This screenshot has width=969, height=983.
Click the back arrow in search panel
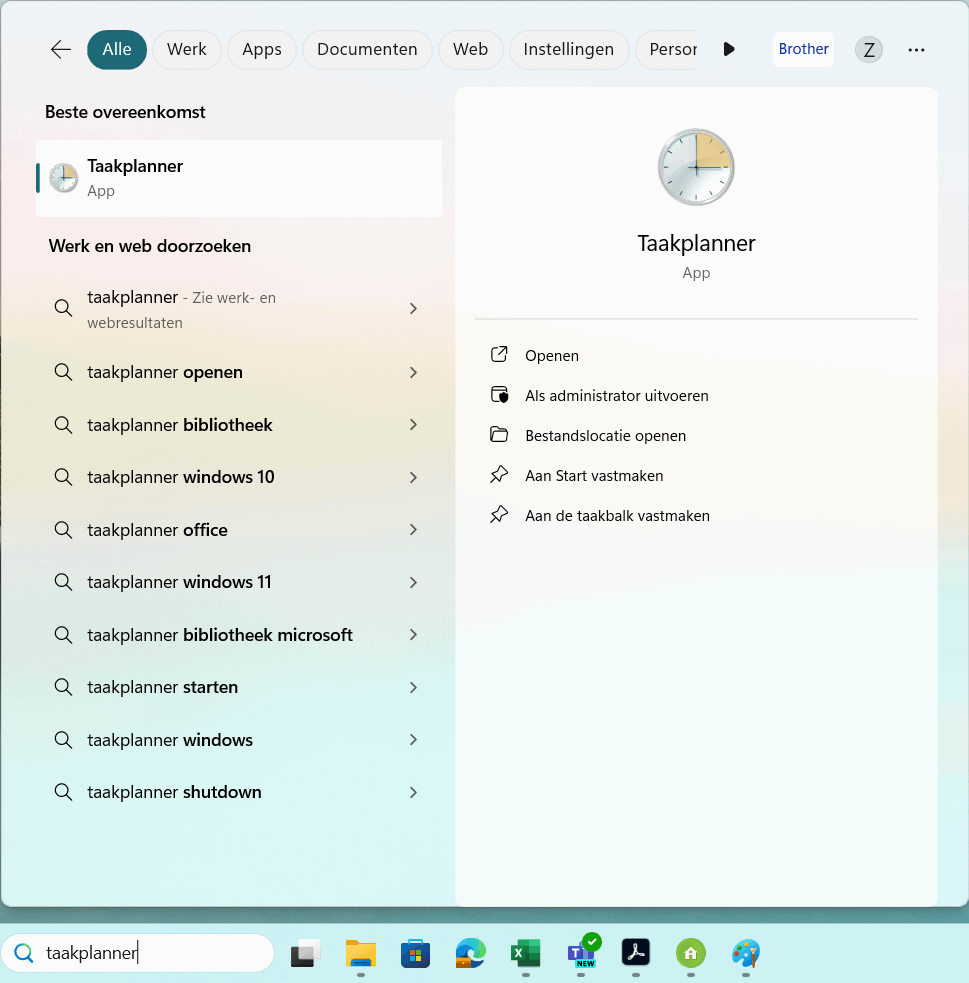[x=61, y=50]
